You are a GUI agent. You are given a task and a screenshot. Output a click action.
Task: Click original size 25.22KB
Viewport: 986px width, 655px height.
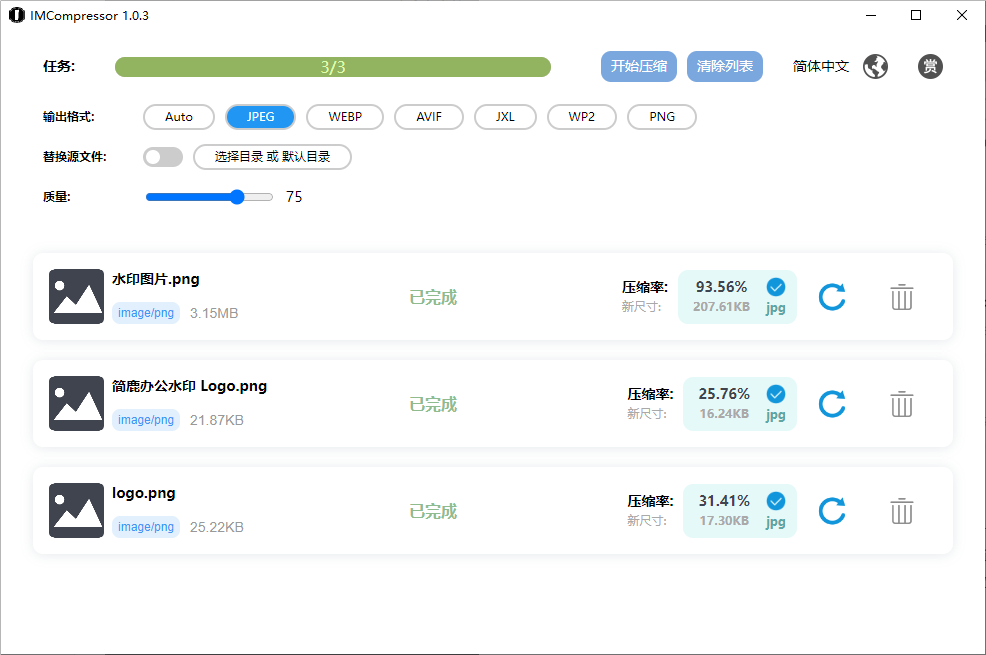click(217, 527)
